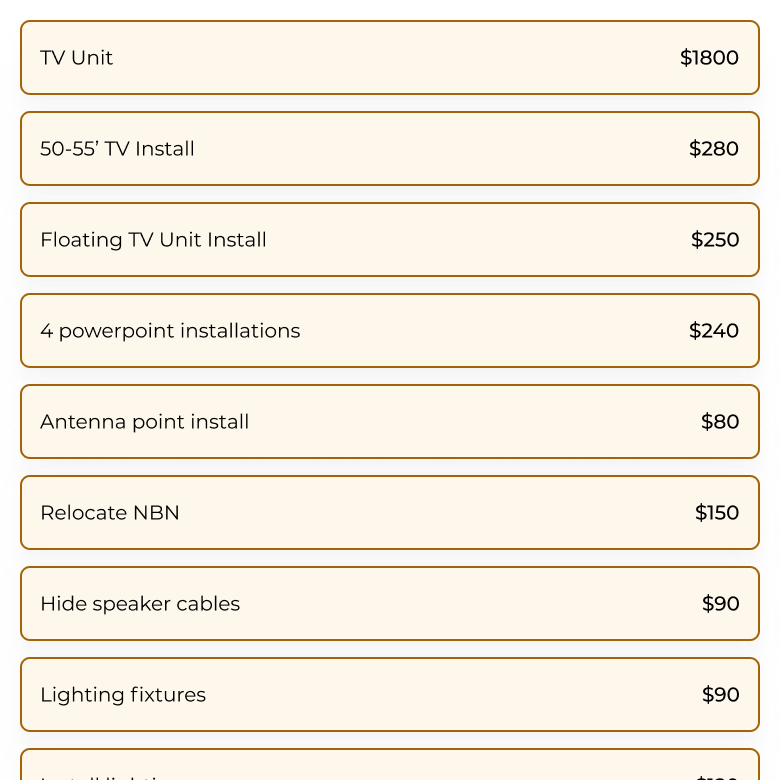Select the Lighting fixtures label
Screen dimensions: 780x780
pos(123,695)
